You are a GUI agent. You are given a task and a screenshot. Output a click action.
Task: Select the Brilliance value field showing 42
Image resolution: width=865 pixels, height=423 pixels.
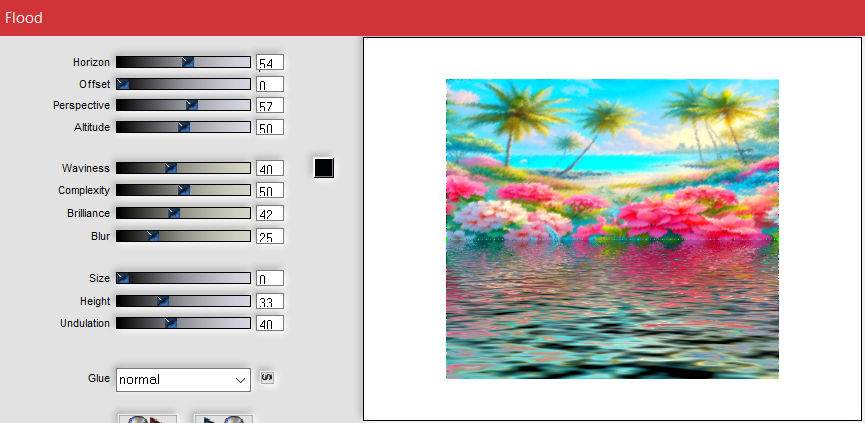pyautogui.click(x=270, y=213)
